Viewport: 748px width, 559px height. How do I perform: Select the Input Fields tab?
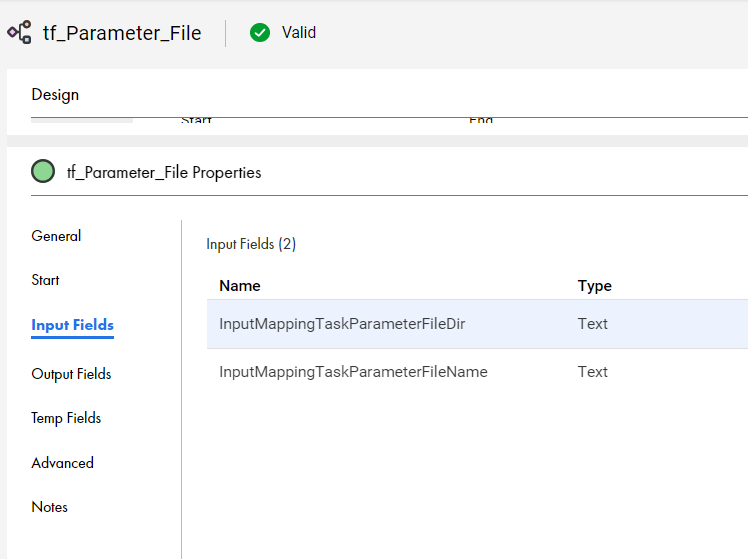tap(73, 325)
